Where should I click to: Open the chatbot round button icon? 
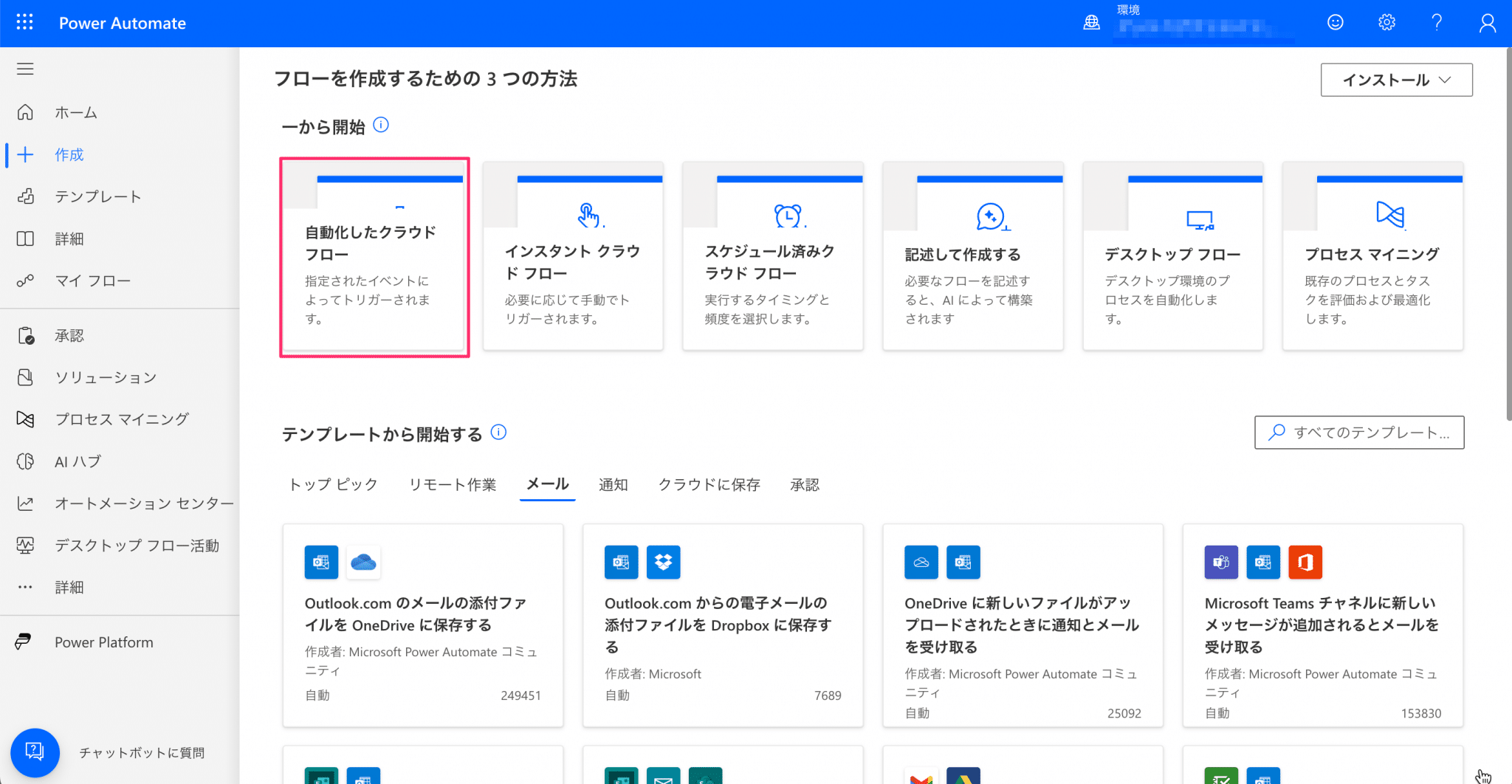coord(35,752)
